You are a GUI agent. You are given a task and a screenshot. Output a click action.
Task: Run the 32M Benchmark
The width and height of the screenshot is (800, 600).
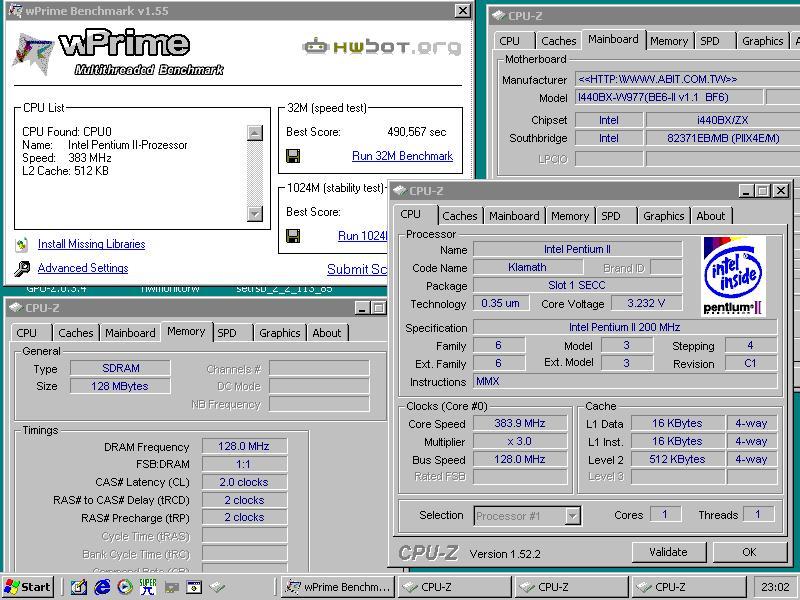[402, 156]
